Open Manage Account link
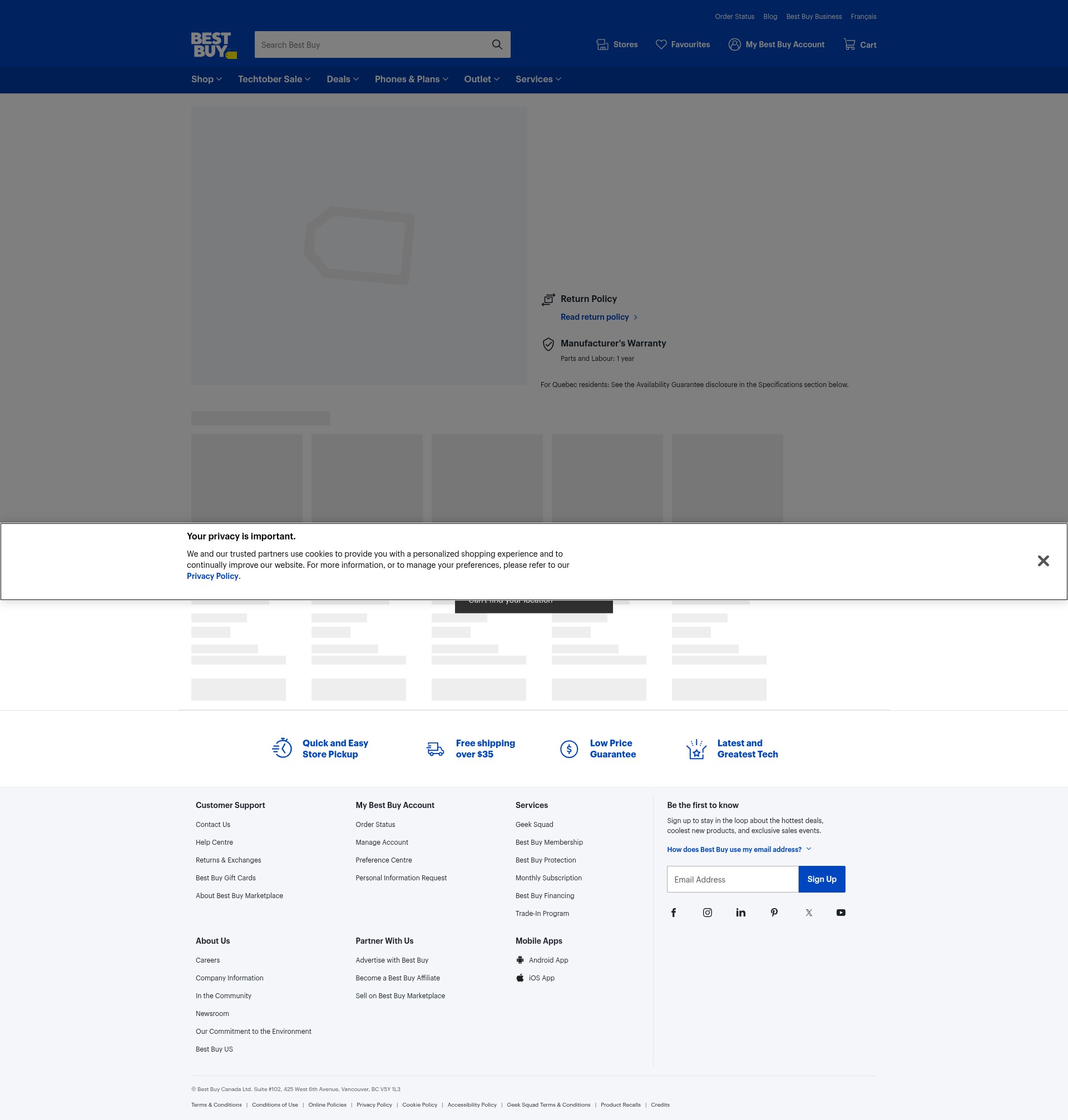1068x1120 pixels. pyautogui.click(x=382, y=843)
